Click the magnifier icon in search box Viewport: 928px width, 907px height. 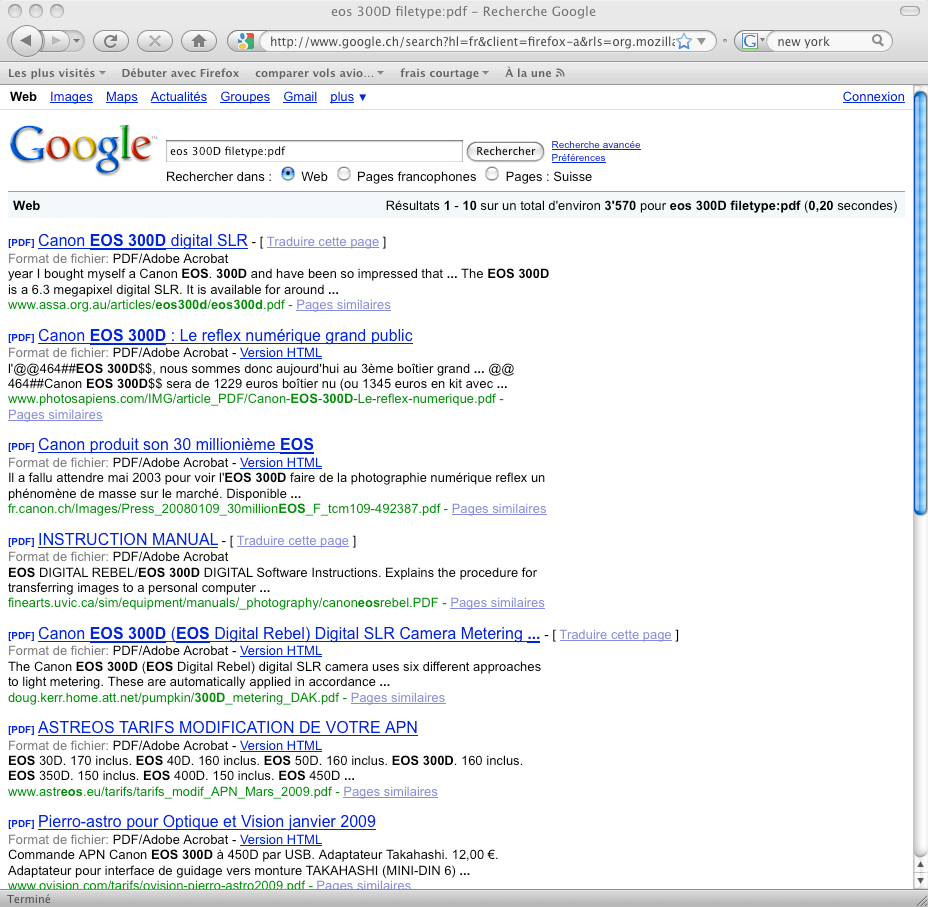click(878, 41)
